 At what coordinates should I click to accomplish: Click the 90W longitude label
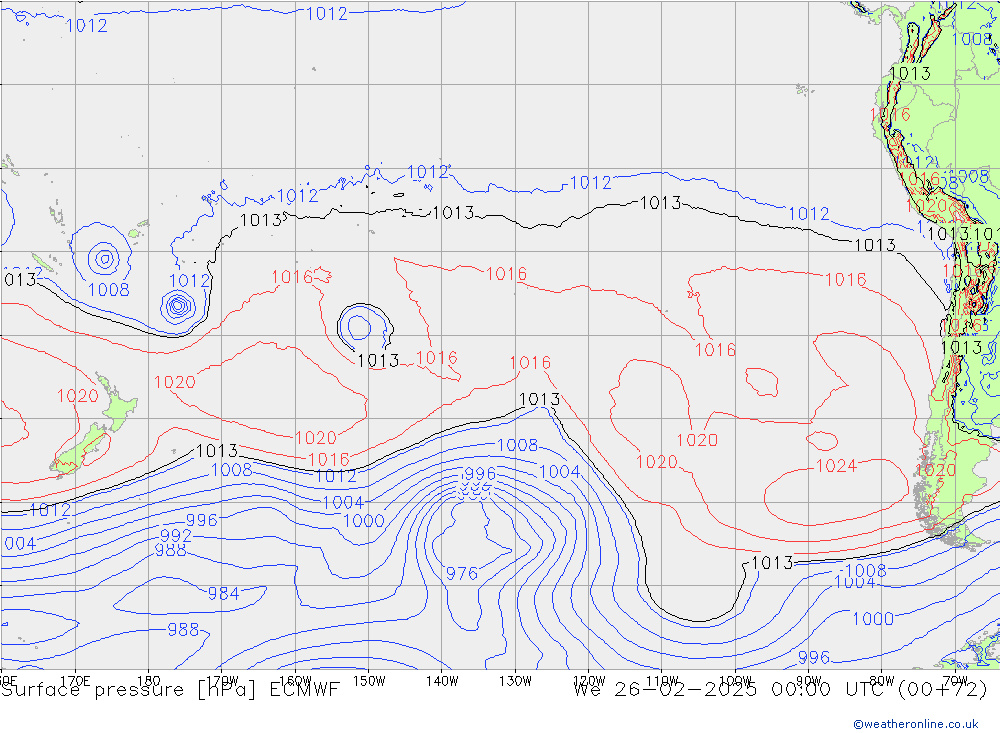(x=809, y=681)
